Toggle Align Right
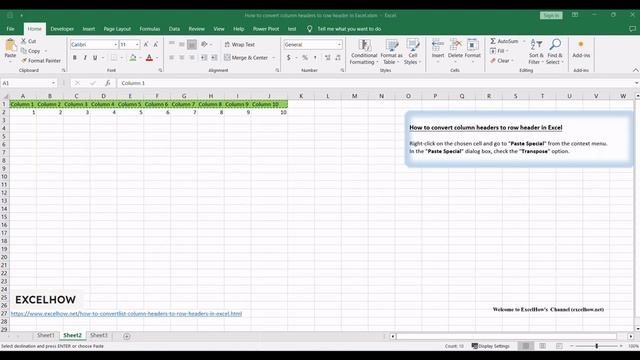The image size is (640, 360). click(192, 58)
